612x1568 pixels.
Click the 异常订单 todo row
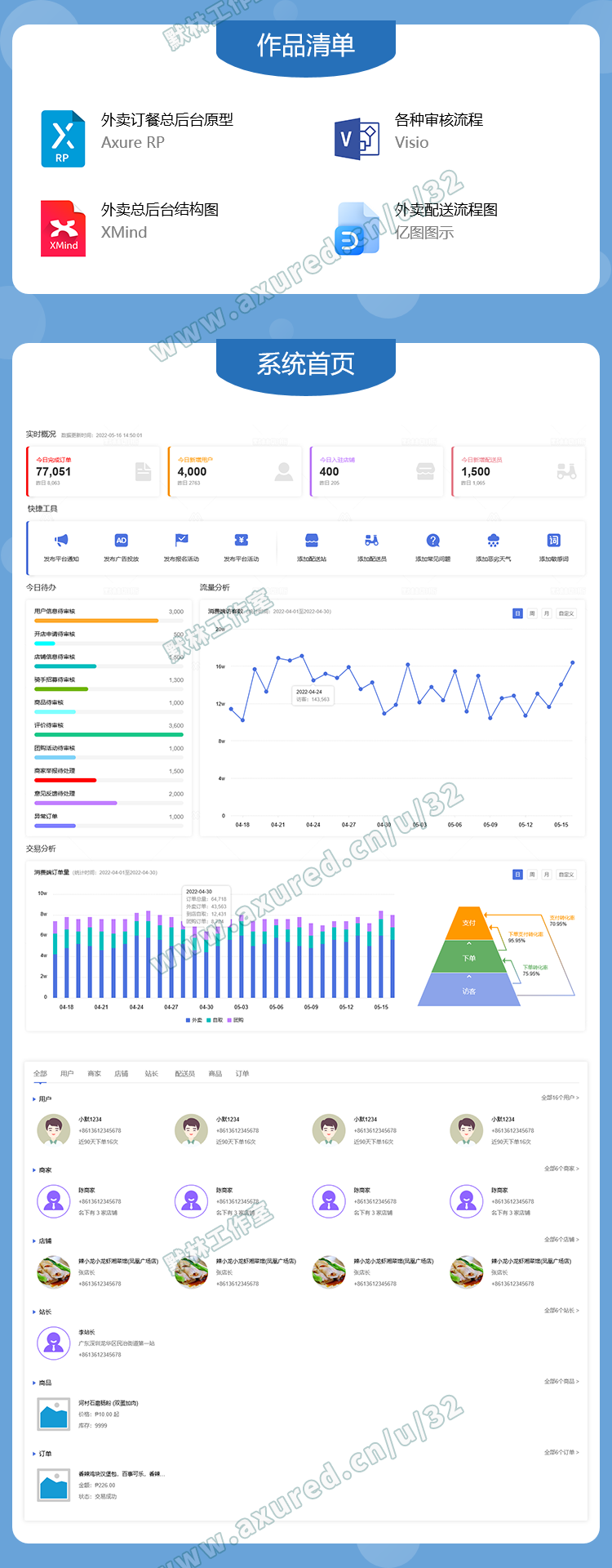(109, 821)
